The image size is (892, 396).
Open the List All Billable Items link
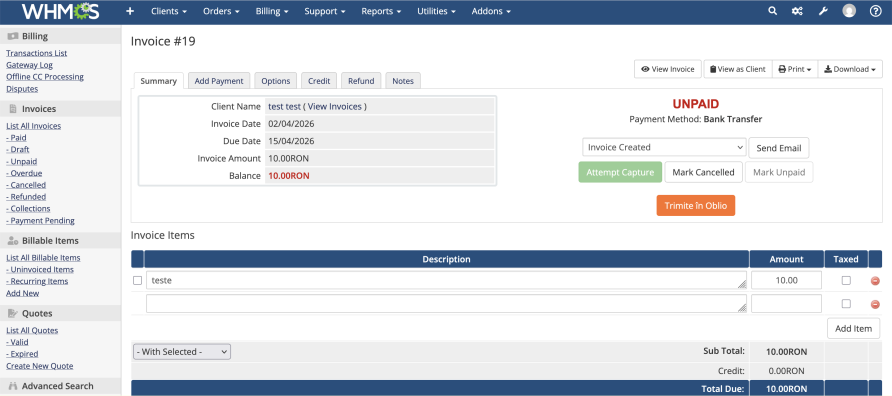(43, 258)
